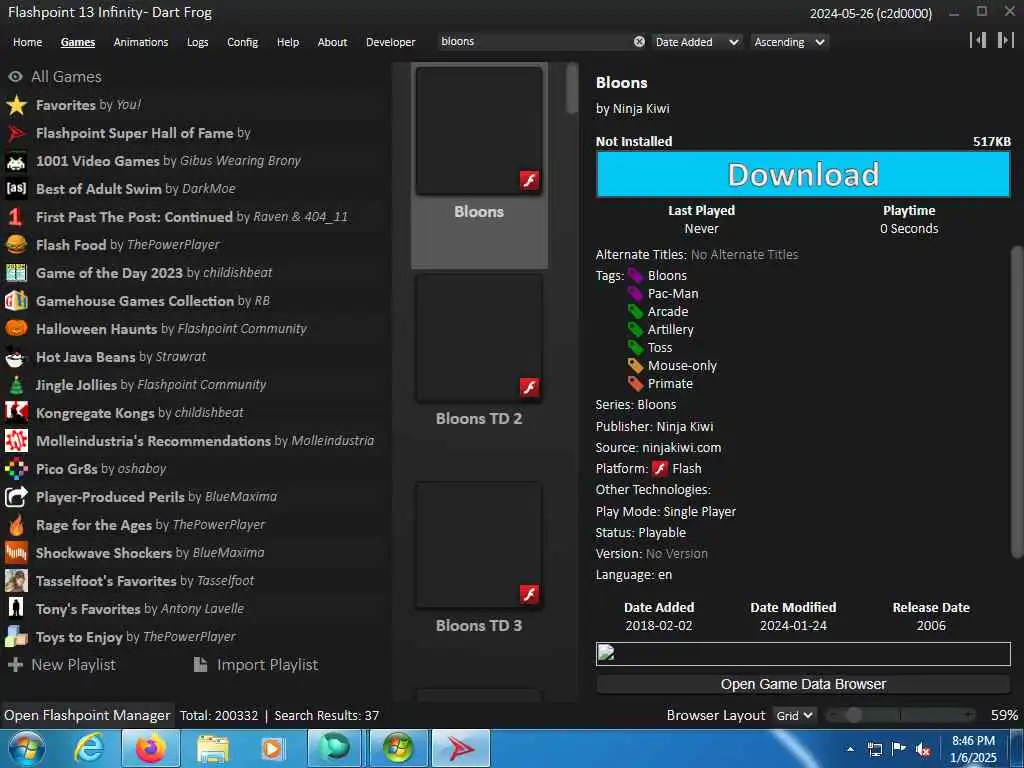Open the About tab
Image resolution: width=1024 pixels, height=768 pixels.
point(332,42)
